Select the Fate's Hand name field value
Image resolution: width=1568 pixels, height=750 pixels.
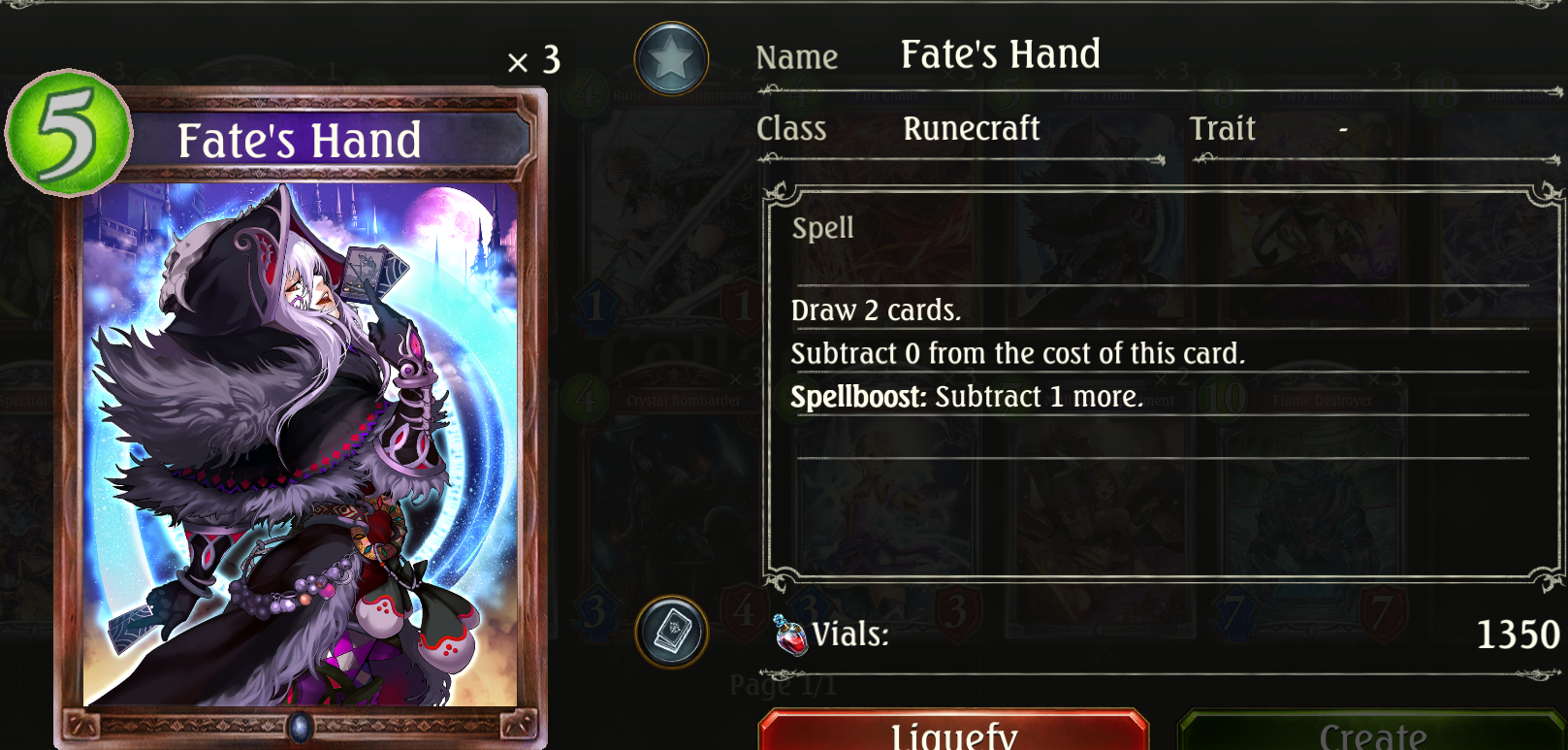pyautogui.click(x=1000, y=54)
